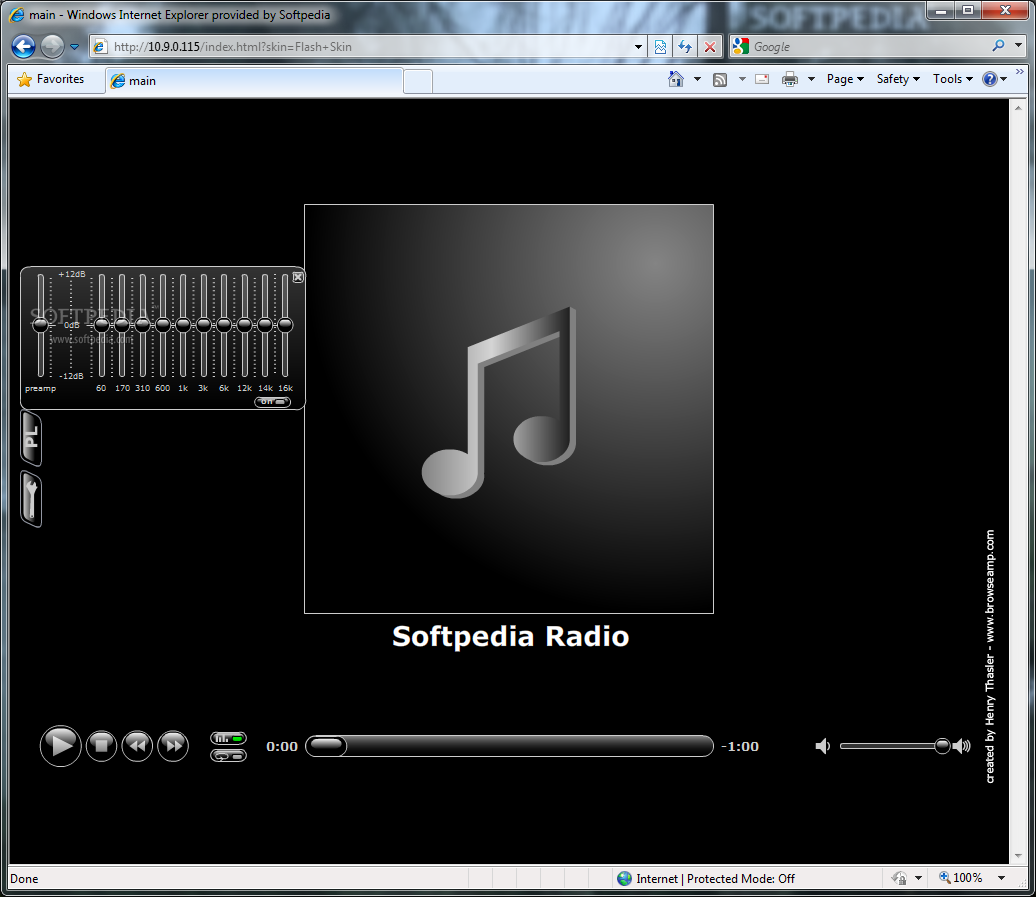The image size is (1036, 897).
Task: Click the RSS feeds icon
Action: 720,80
